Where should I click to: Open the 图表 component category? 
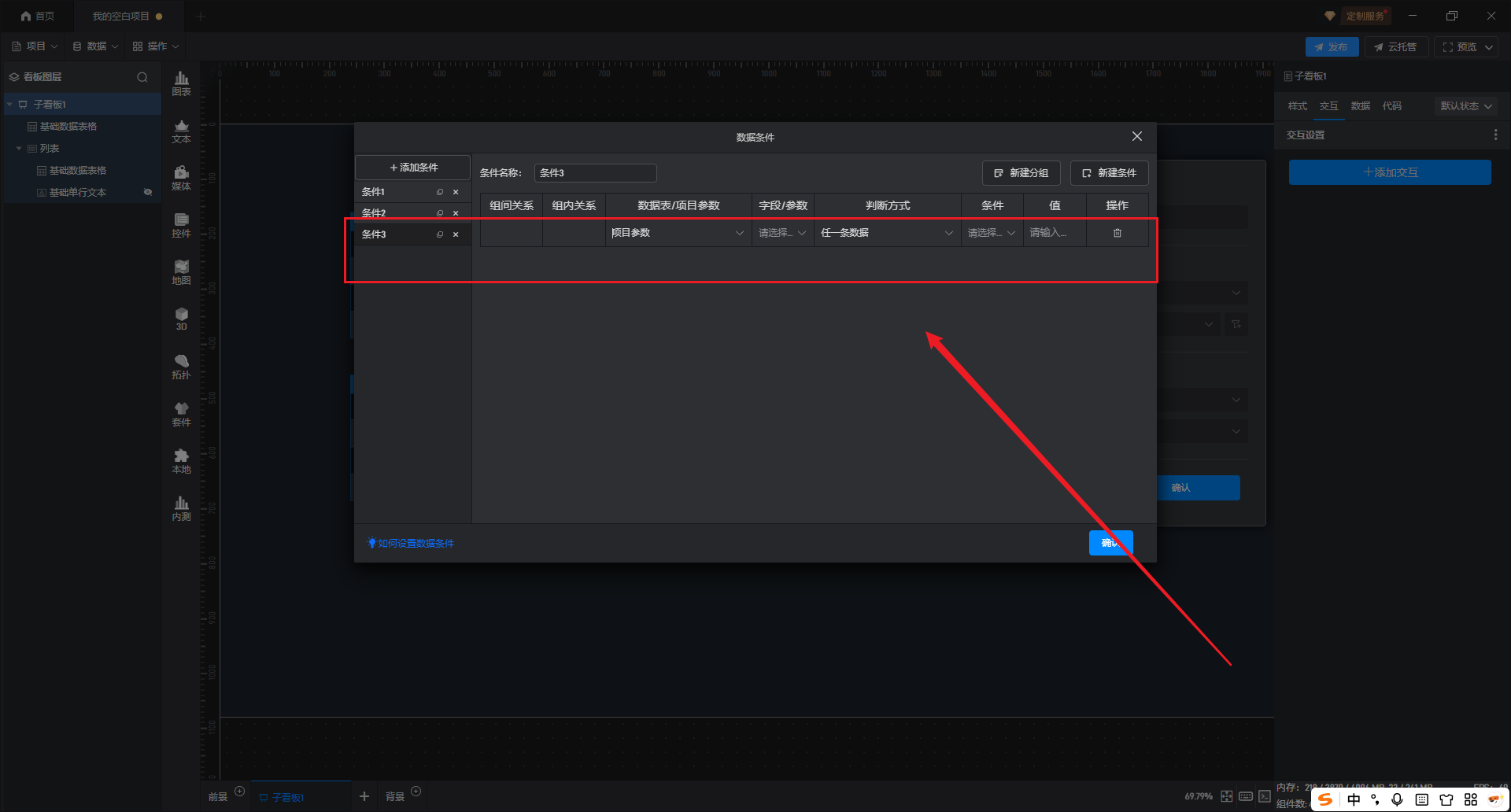[181, 83]
